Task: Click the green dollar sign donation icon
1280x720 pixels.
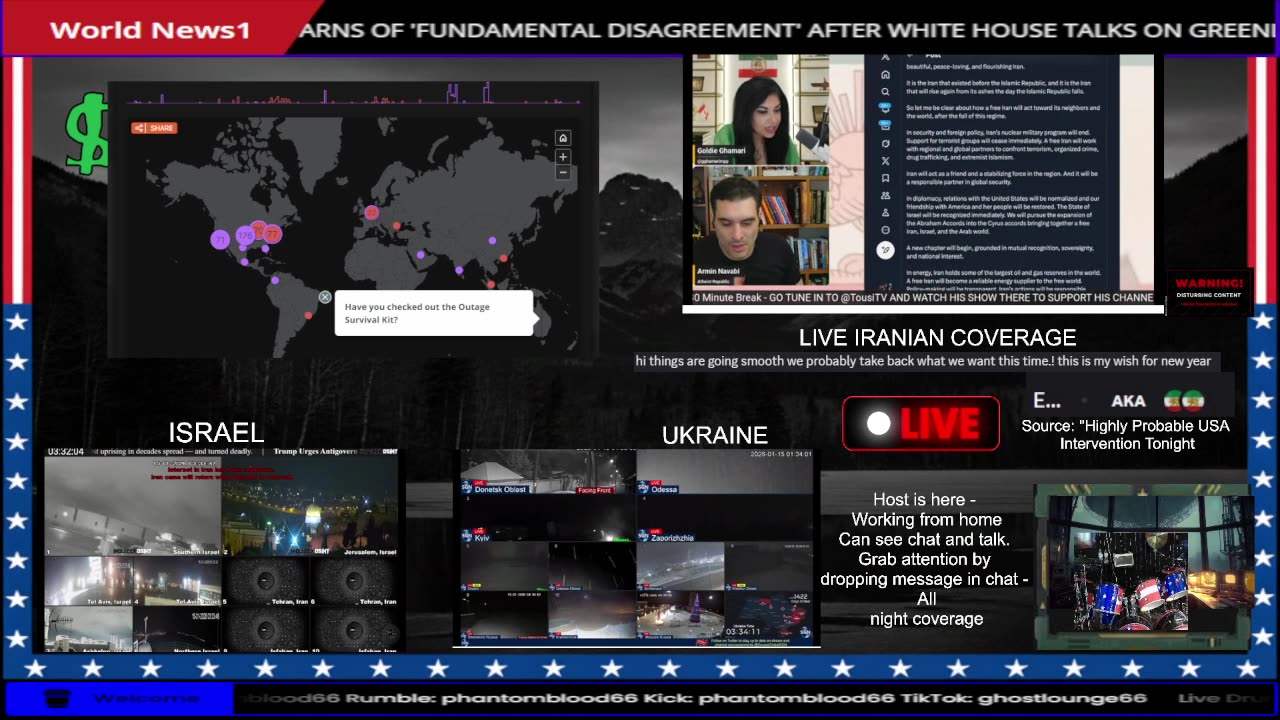Action: click(88, 131)
